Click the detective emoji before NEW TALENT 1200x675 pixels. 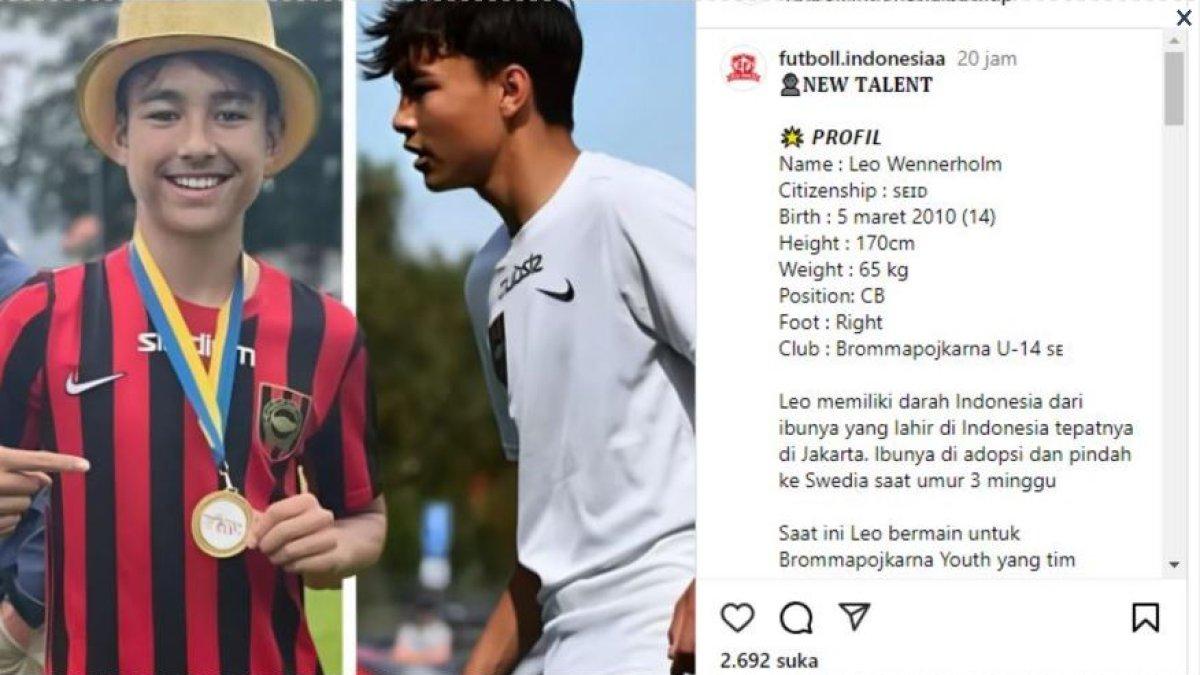(x=790, y=85)
